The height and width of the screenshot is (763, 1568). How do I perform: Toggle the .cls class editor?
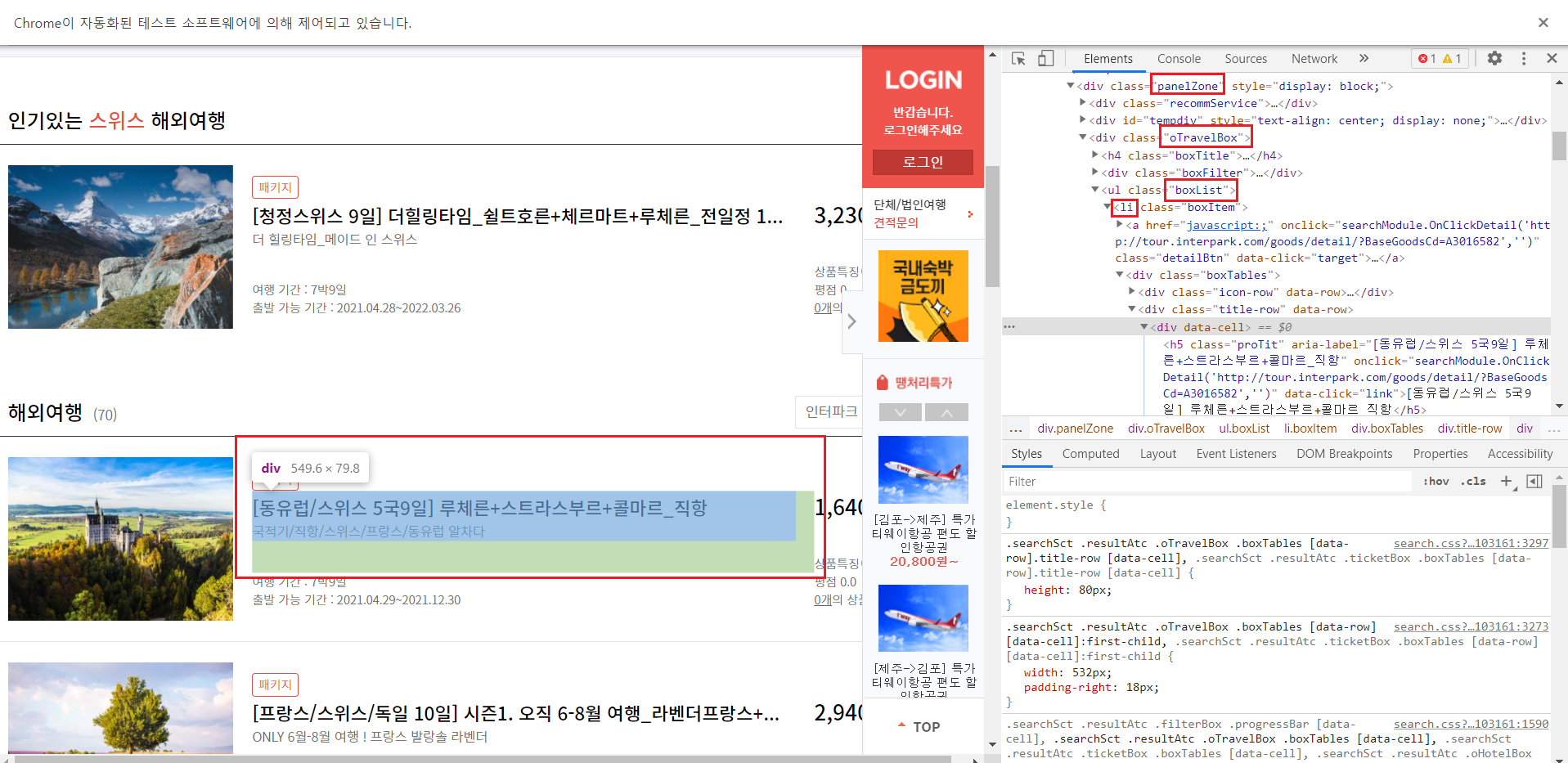coord(1473,481)
